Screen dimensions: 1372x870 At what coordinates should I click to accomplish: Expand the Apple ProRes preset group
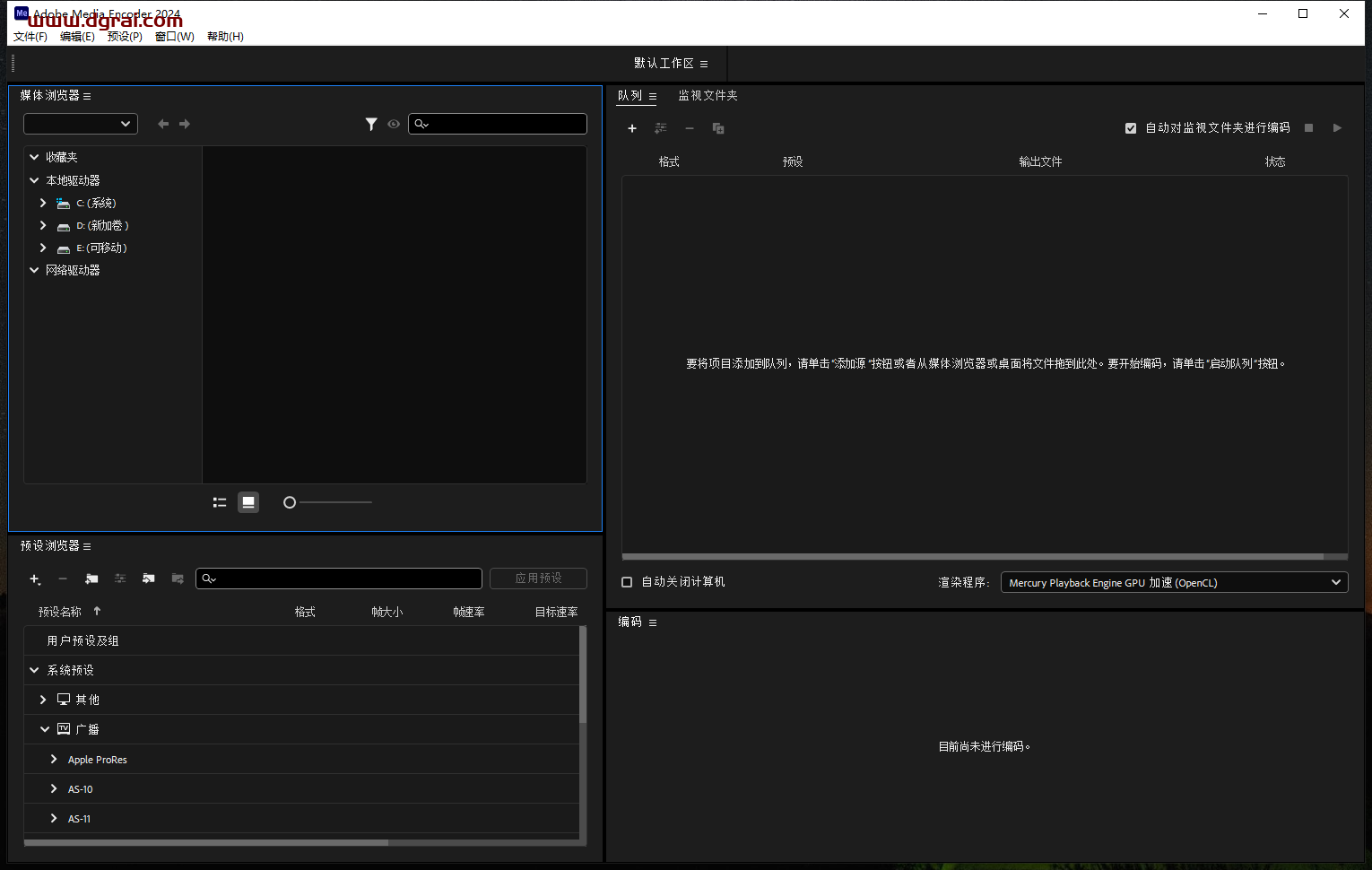click(54, 759)
